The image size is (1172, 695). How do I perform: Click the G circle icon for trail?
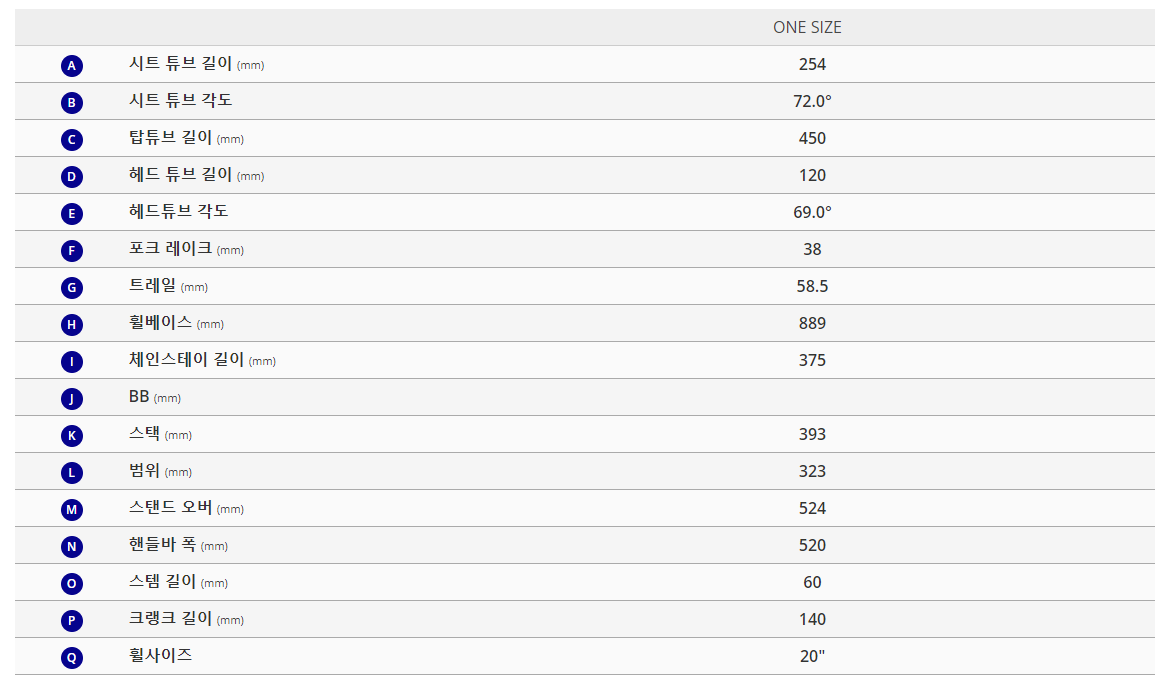(x=72, y=288)
